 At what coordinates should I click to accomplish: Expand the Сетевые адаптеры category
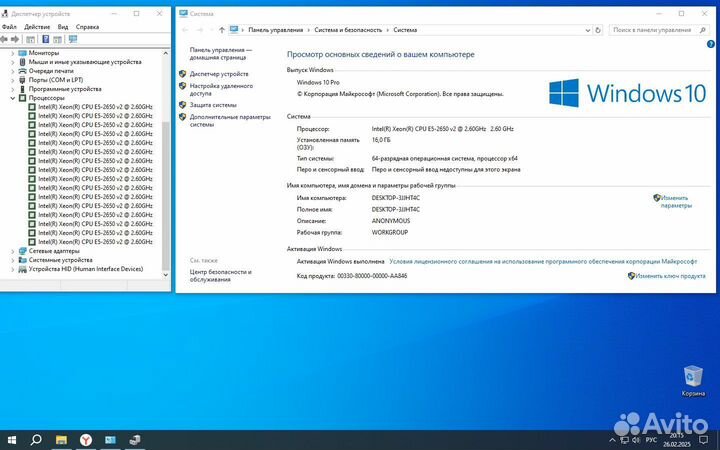13,251
